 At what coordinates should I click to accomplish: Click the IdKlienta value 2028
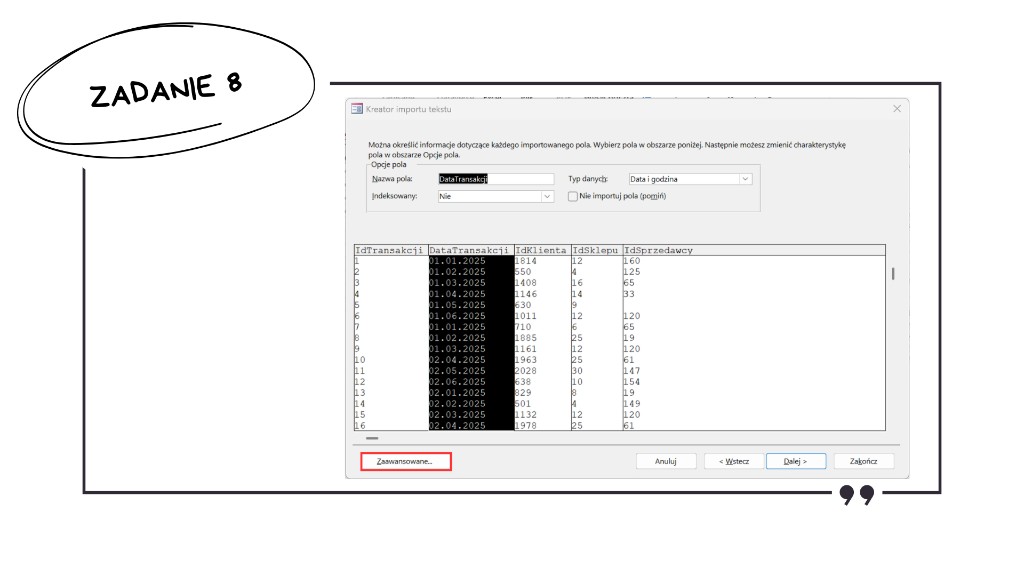526,371
